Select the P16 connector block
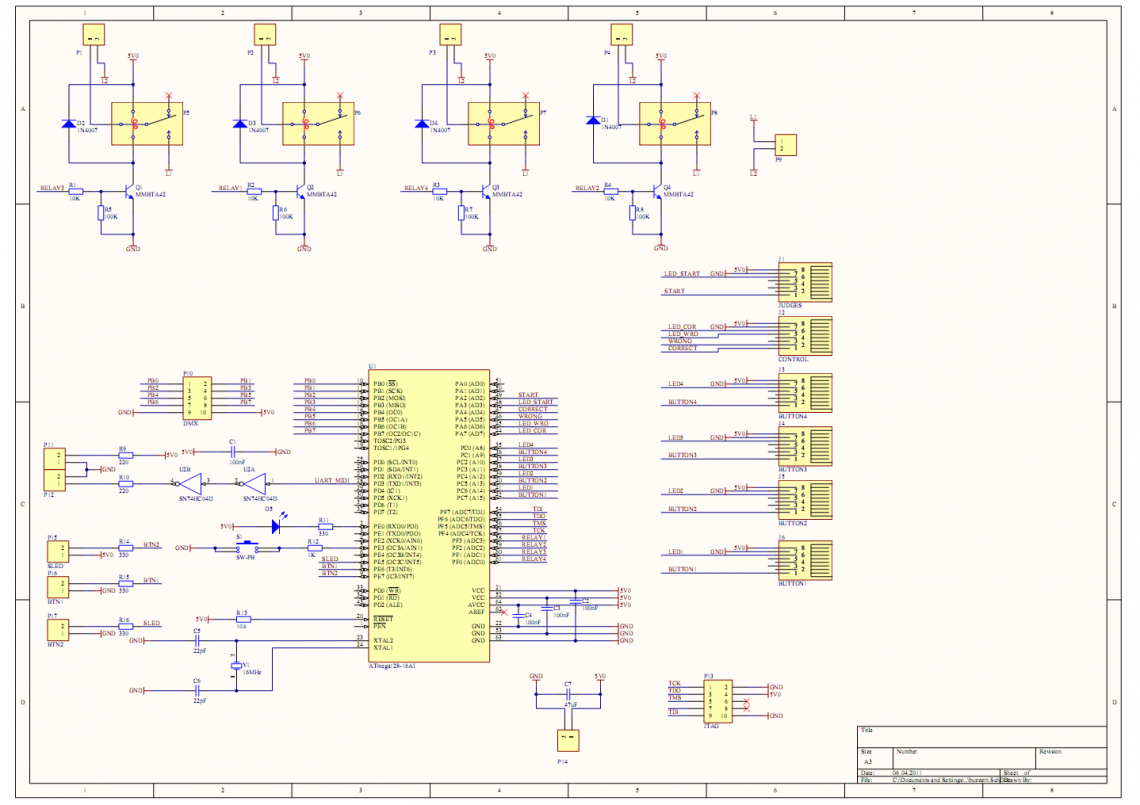This screenshot has width=1140, height=805. [x=57, y=587]
